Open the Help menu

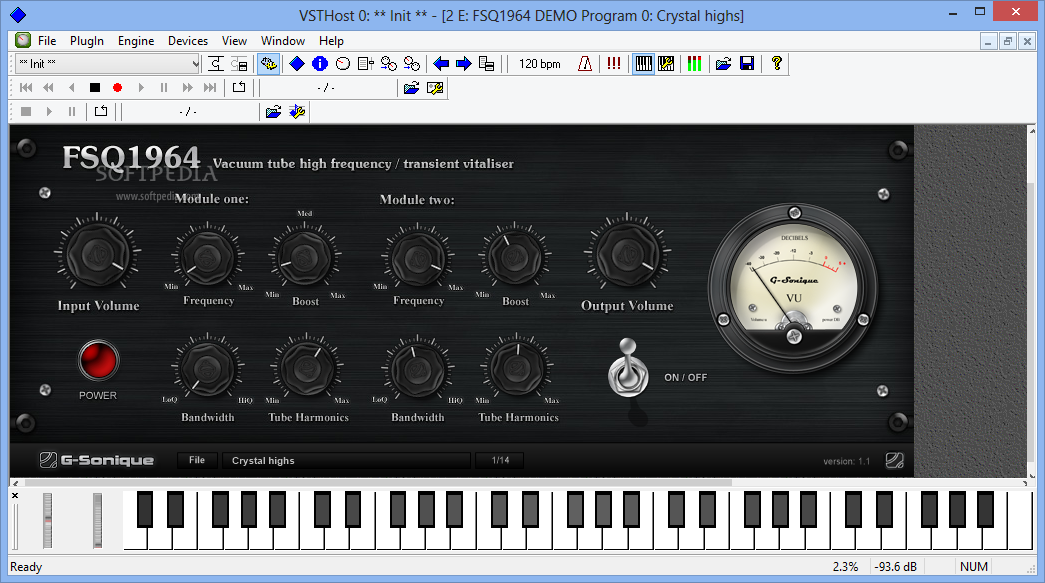331,41
